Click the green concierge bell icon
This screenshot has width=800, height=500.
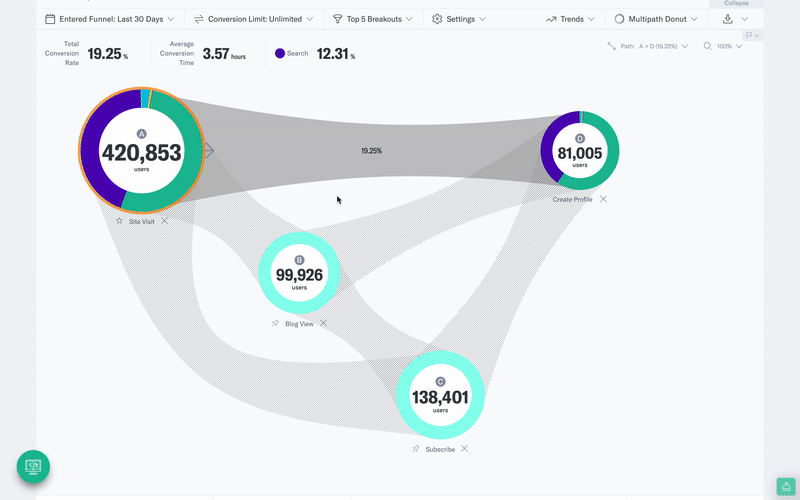[x=786, y=487]
